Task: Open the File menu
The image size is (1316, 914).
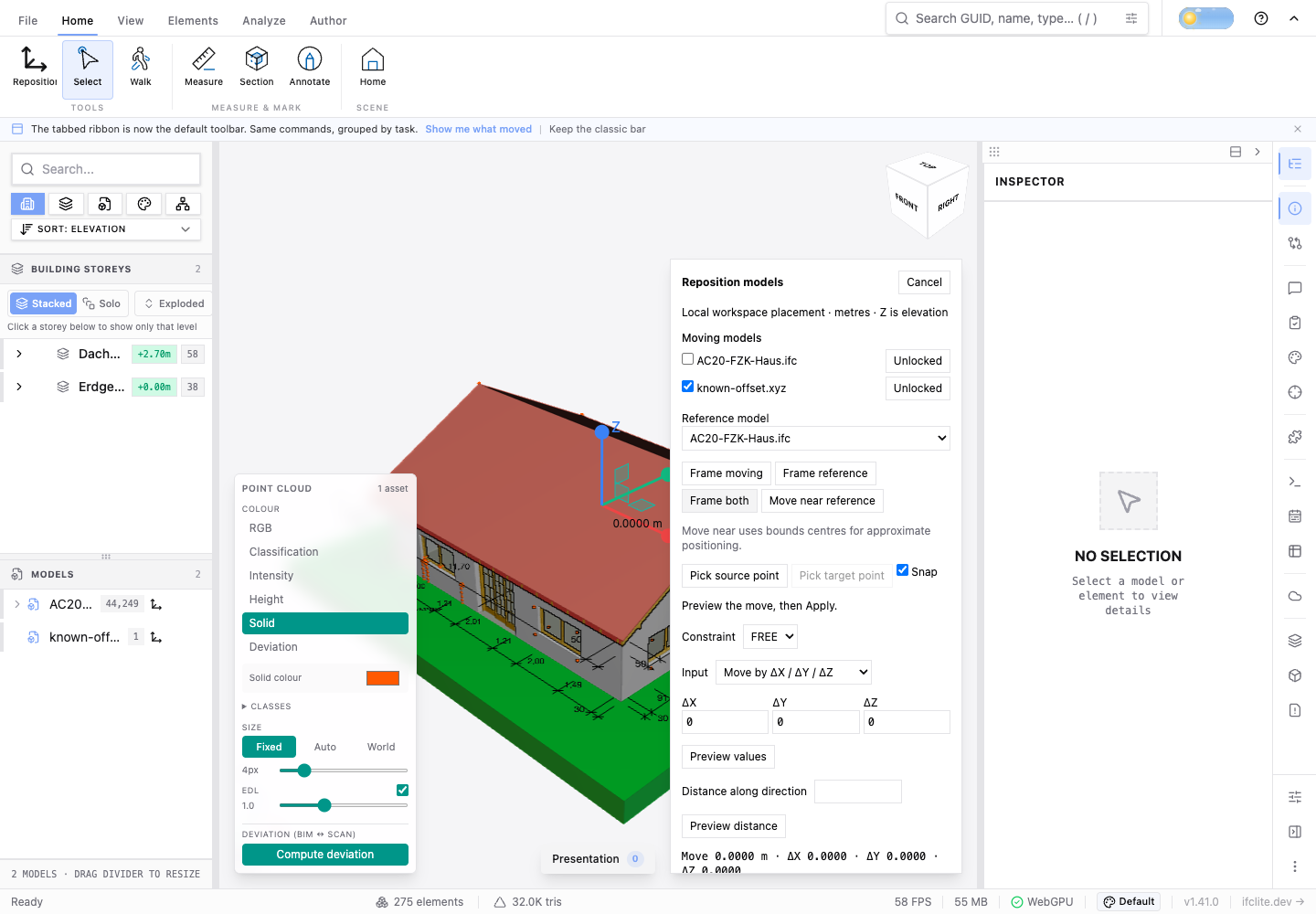Action: pos(28,20)
